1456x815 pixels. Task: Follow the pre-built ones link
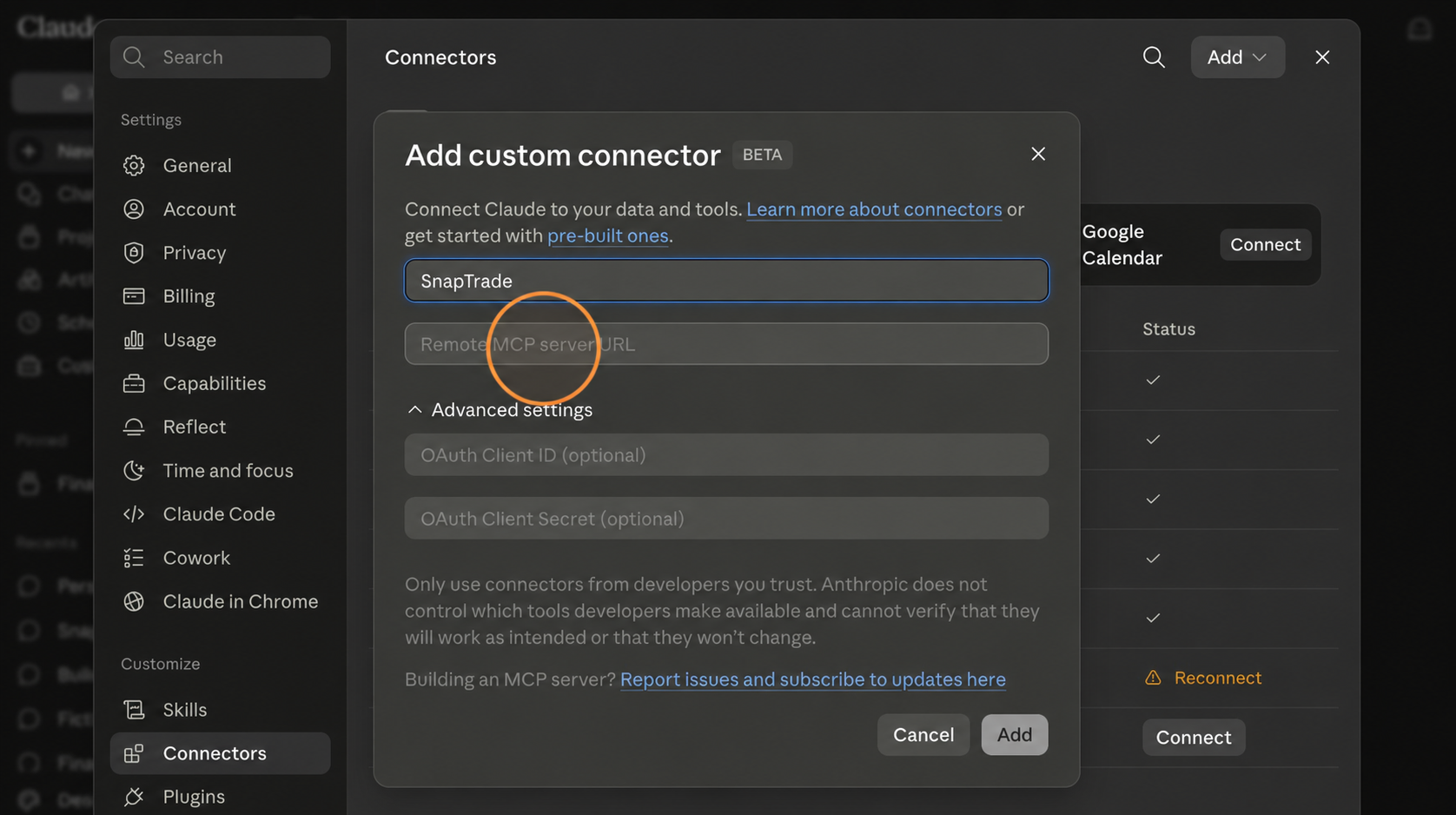point(608,235)
